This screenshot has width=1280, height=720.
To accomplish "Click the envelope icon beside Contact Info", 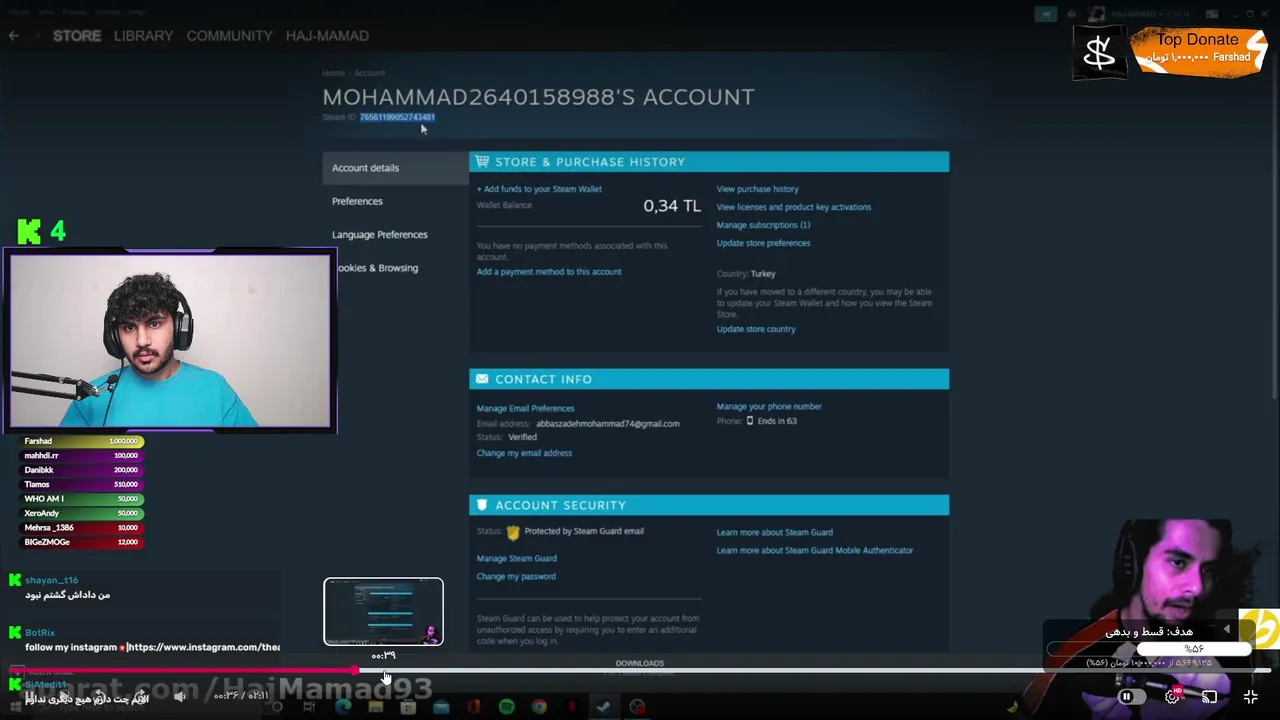I will pos(483,379).
